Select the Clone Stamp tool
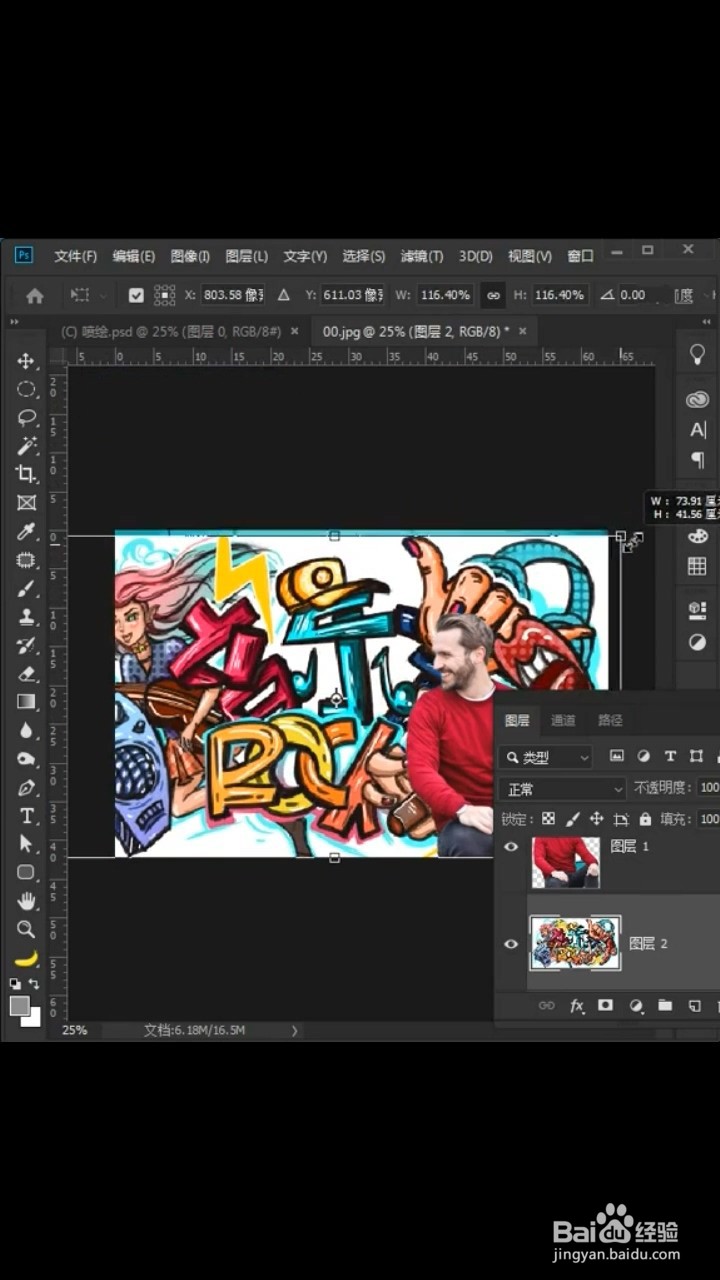Screen dimensions: 720x1280 26,616
